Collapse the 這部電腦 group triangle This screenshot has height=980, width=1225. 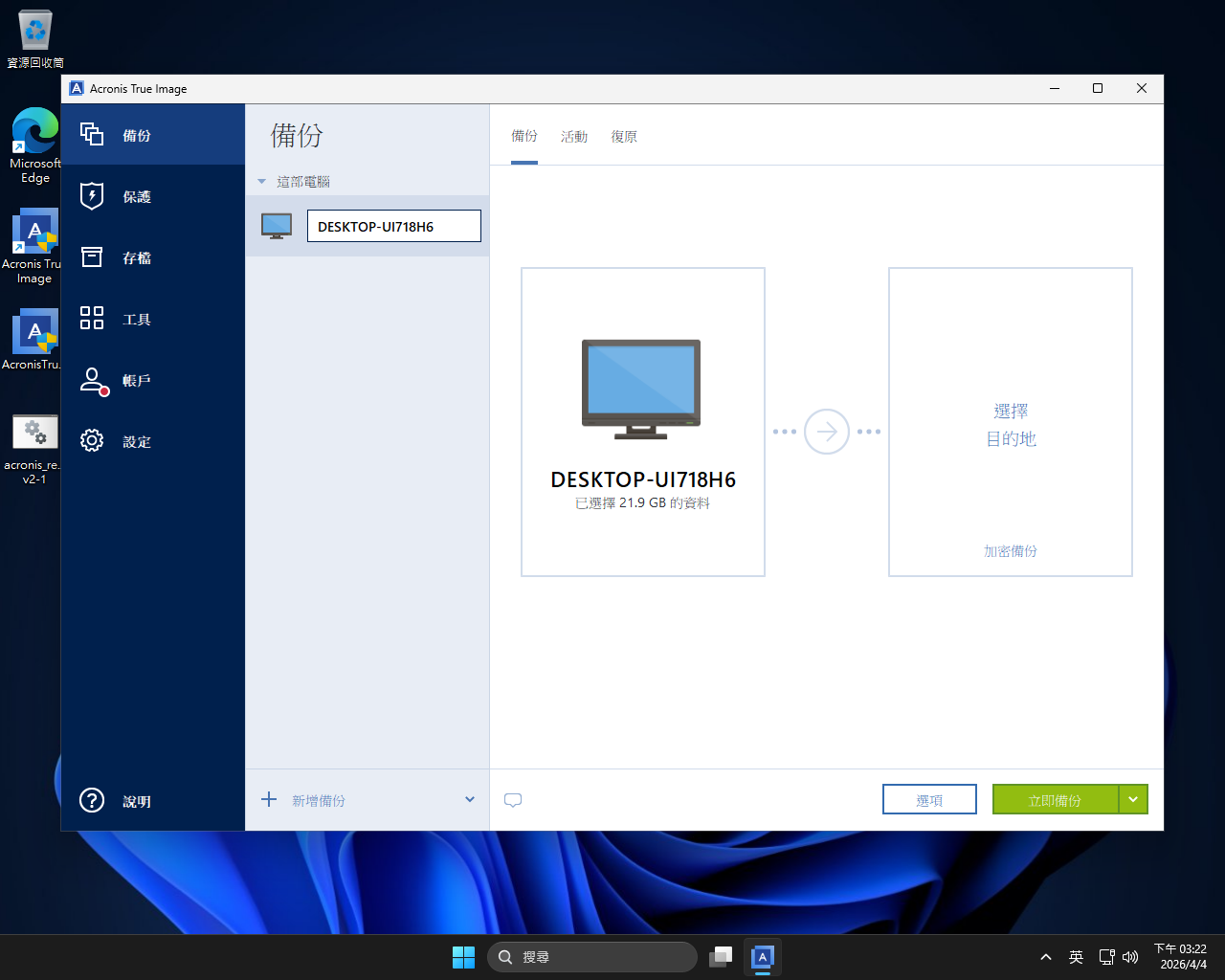261,182
